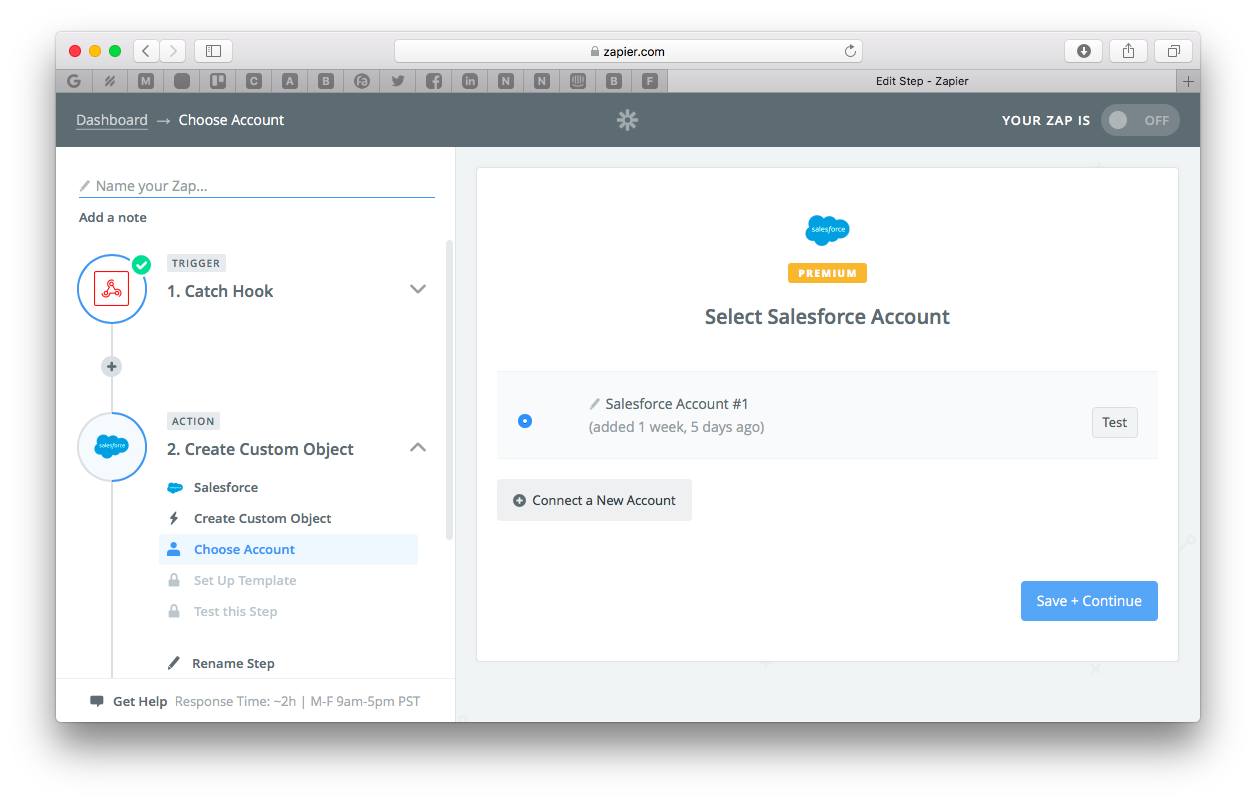Collapse the Catch Hook step with its chevron
Viewport: 1256px width, 802px height.
pyautogui.click(x=418, y=289)
